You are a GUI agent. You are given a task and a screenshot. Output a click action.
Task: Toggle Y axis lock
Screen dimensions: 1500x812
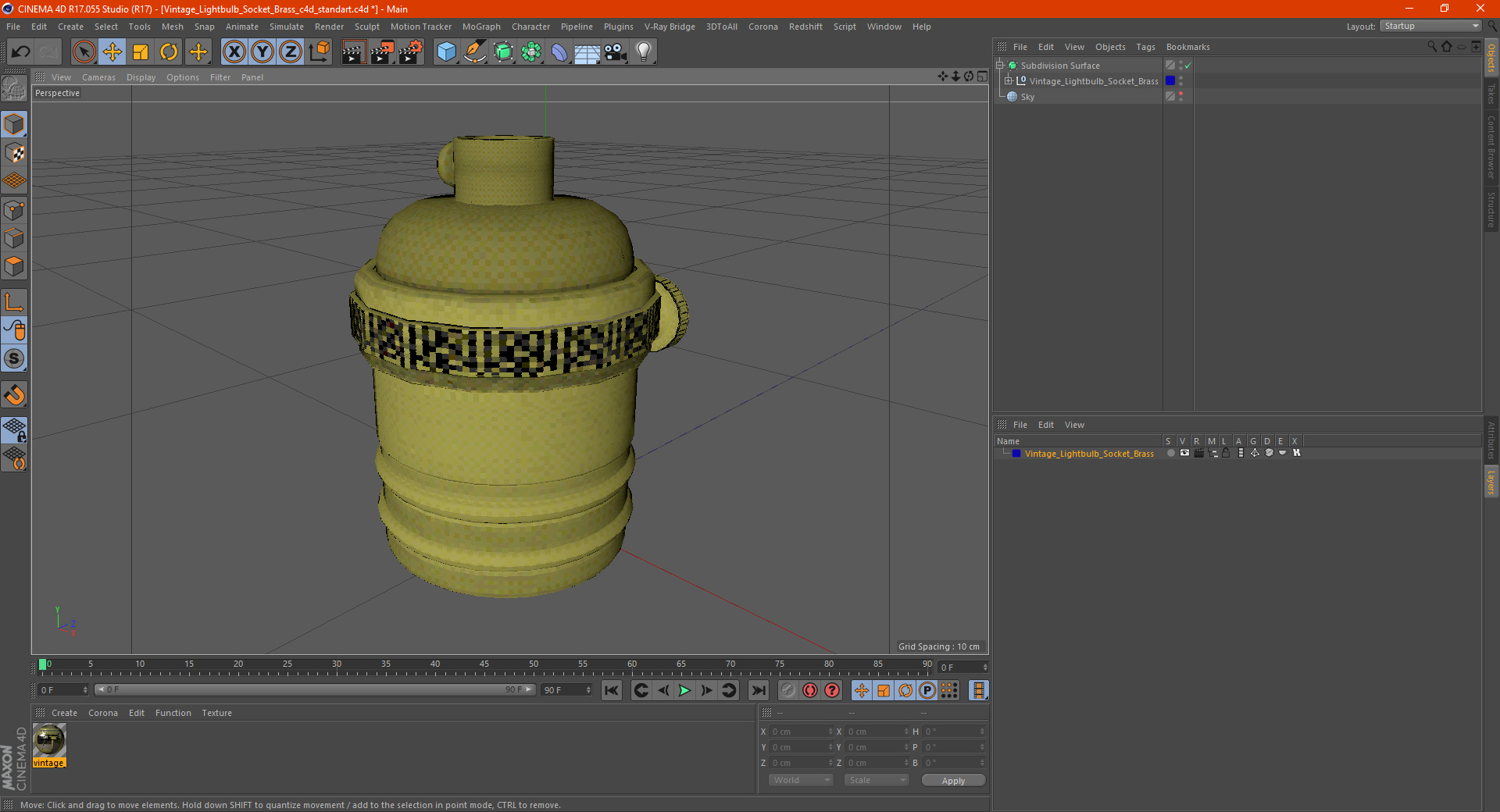point(262,52)
